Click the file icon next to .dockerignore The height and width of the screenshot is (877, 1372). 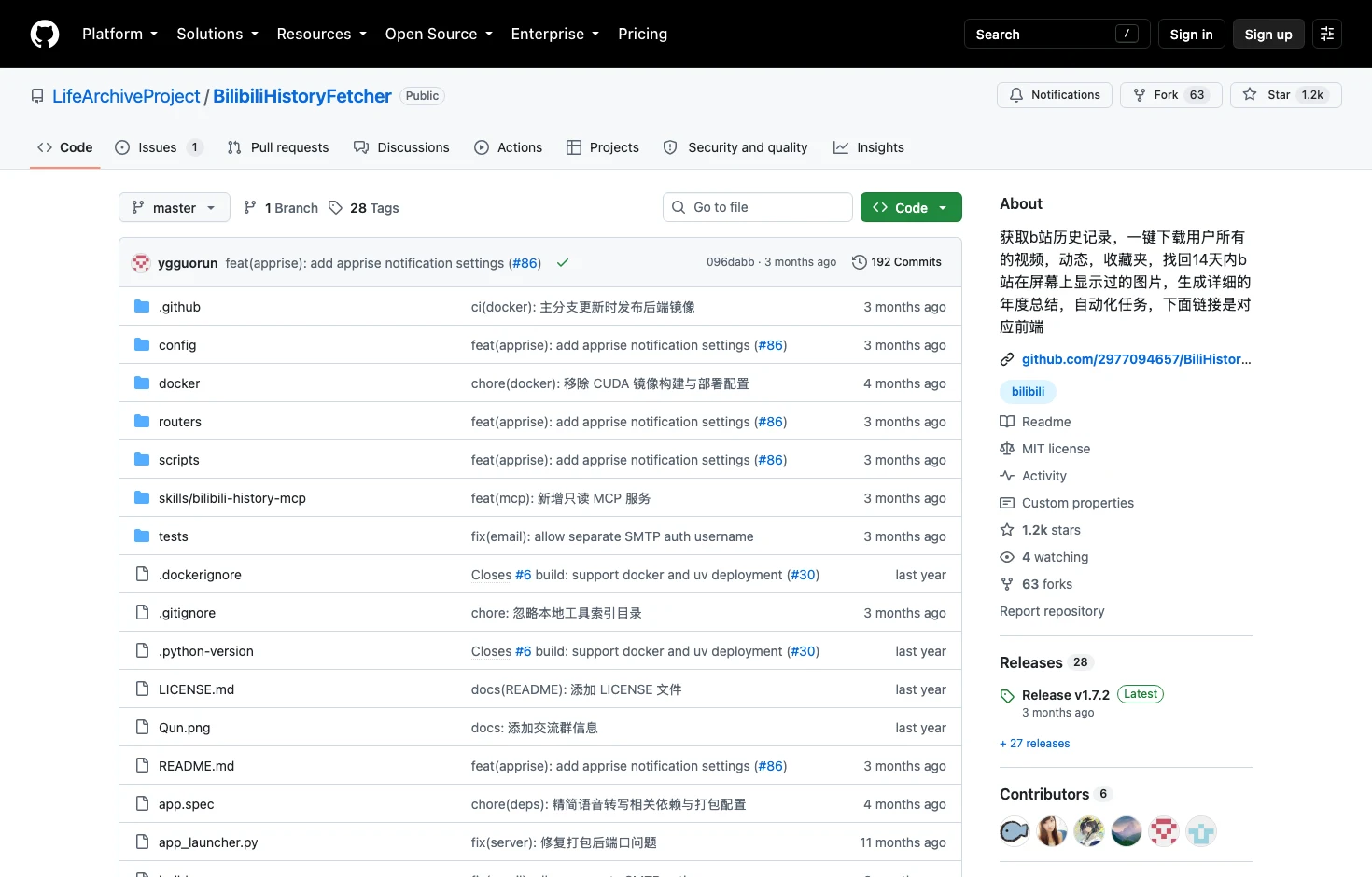[x=142, y=574]
